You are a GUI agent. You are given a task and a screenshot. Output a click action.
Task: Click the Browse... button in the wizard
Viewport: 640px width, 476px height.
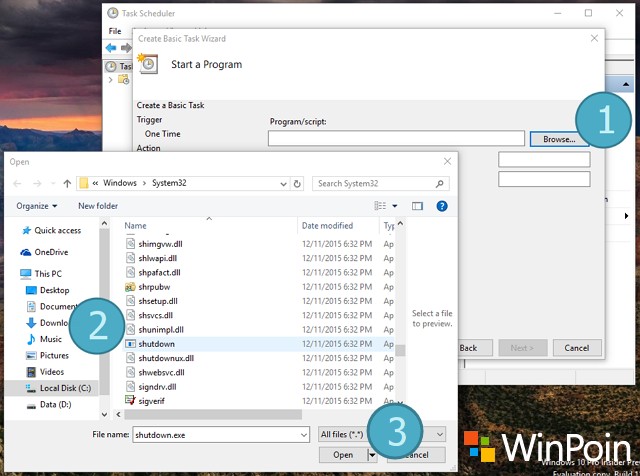(x=559, y=139)
